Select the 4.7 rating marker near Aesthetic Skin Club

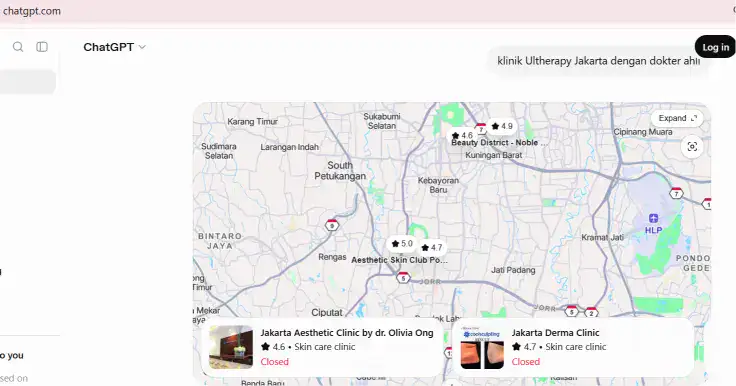pos(432,247)
